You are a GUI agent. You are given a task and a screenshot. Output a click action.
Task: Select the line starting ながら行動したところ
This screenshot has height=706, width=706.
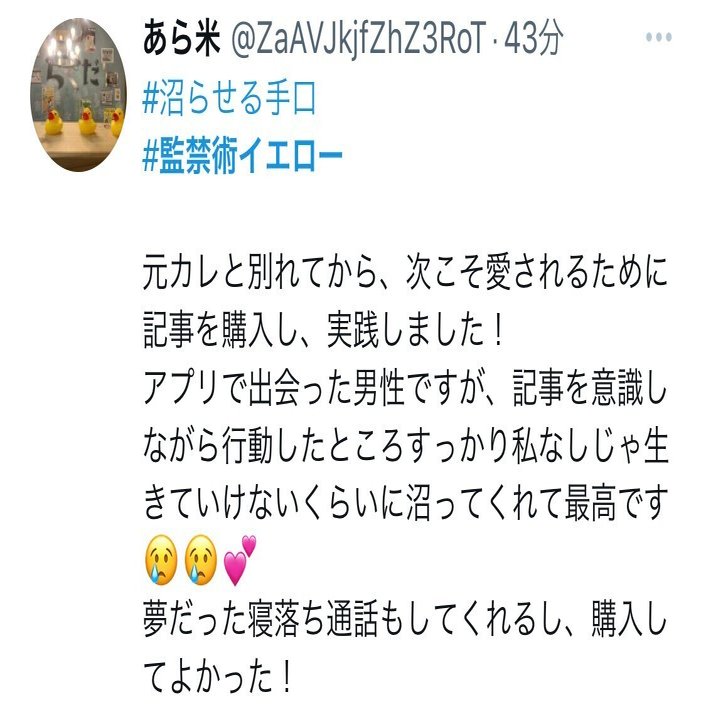click(x=405, y=446)
